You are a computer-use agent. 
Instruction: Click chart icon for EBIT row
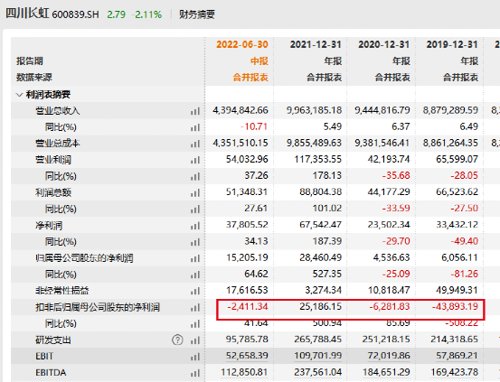(x=195, y=357)
